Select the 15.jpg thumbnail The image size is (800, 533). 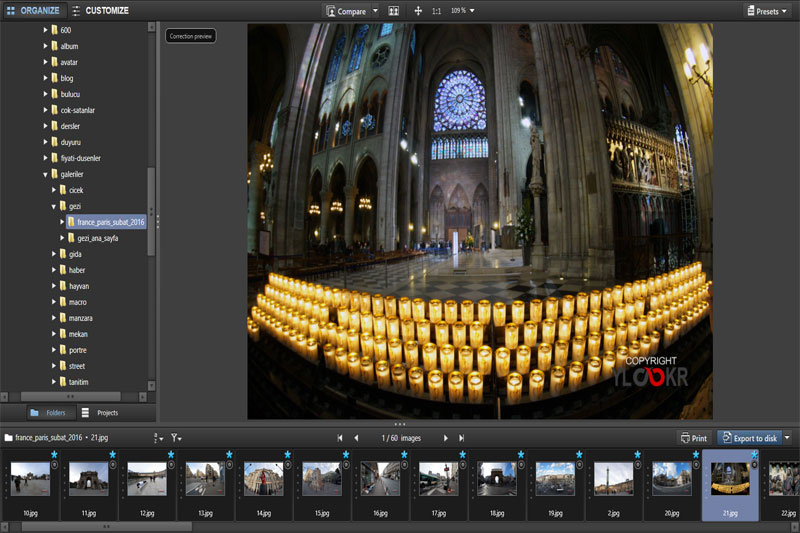[x=322, y=479]
